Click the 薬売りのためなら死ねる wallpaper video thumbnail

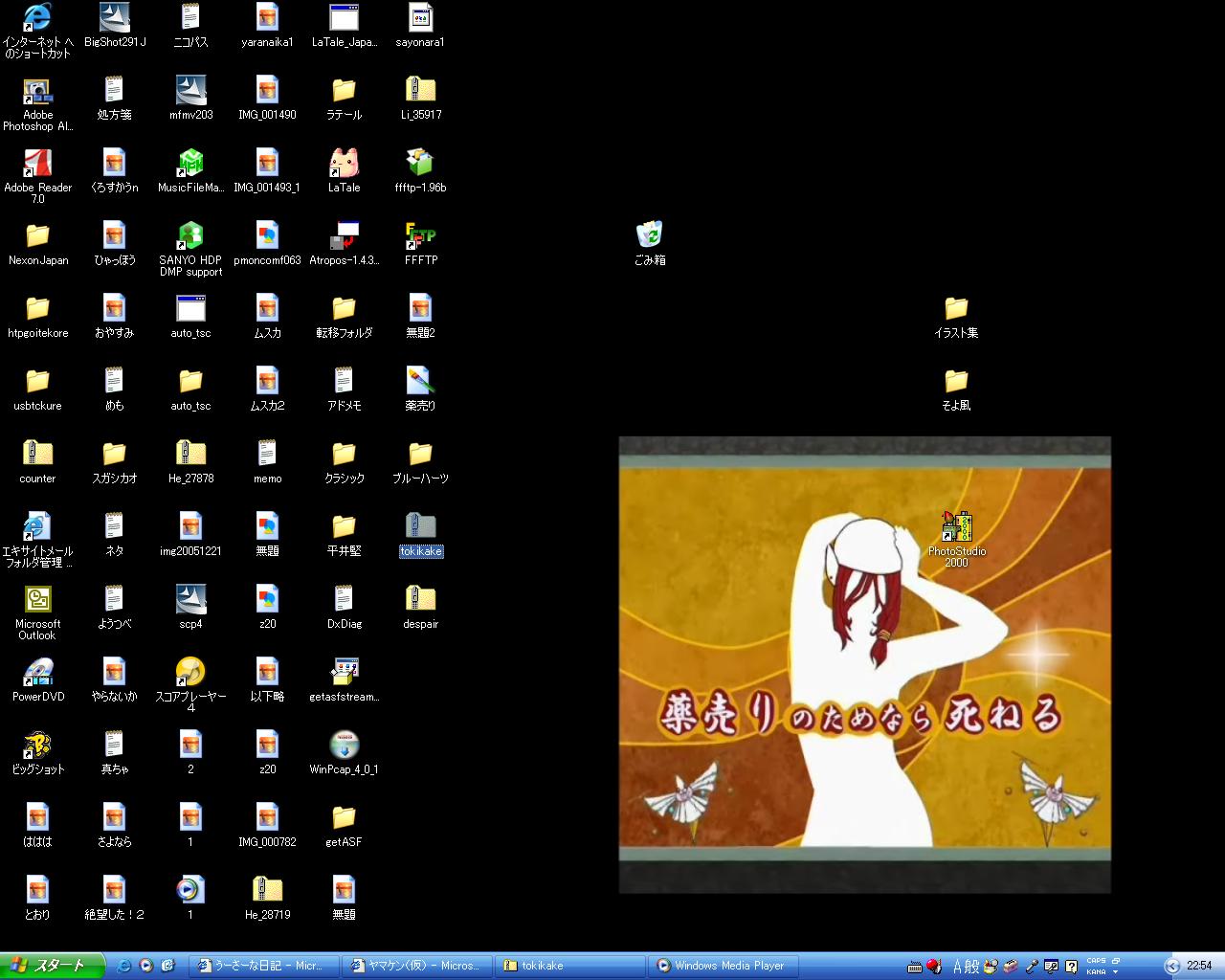tap(864, 664)
